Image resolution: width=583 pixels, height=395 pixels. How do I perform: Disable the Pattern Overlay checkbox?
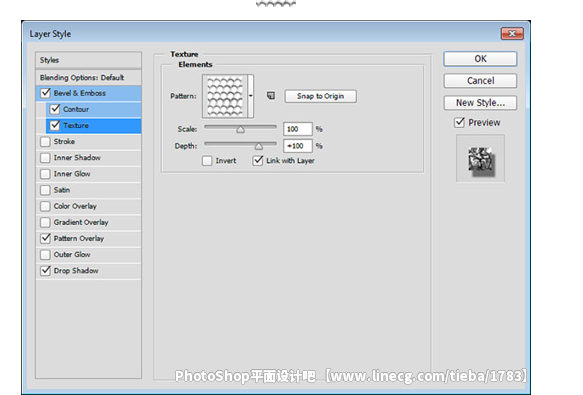click(45, 238)
